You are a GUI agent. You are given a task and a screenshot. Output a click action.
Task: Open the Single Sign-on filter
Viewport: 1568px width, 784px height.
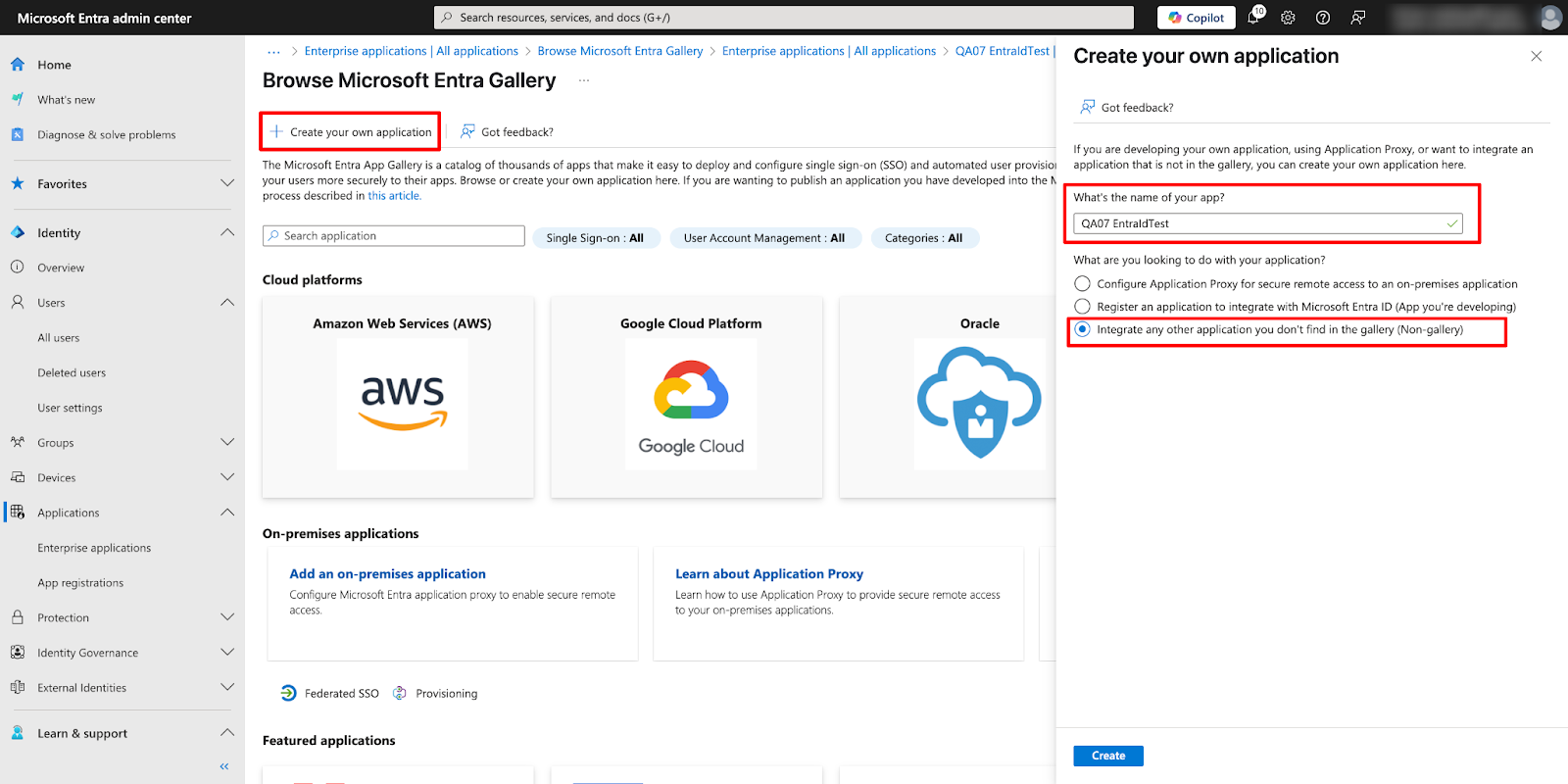point(596,238)
